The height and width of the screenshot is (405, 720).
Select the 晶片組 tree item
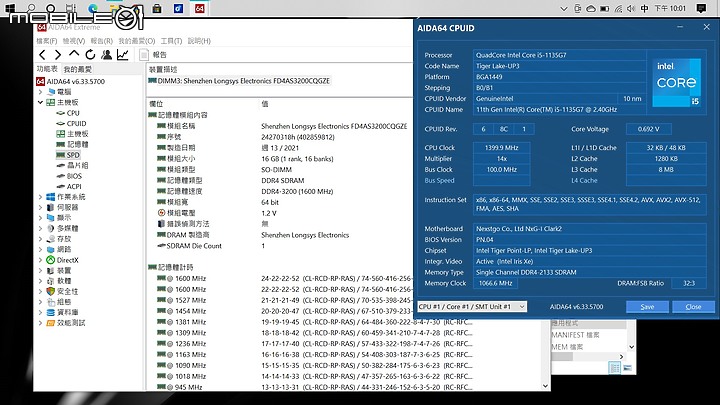[x=73, y=165]
